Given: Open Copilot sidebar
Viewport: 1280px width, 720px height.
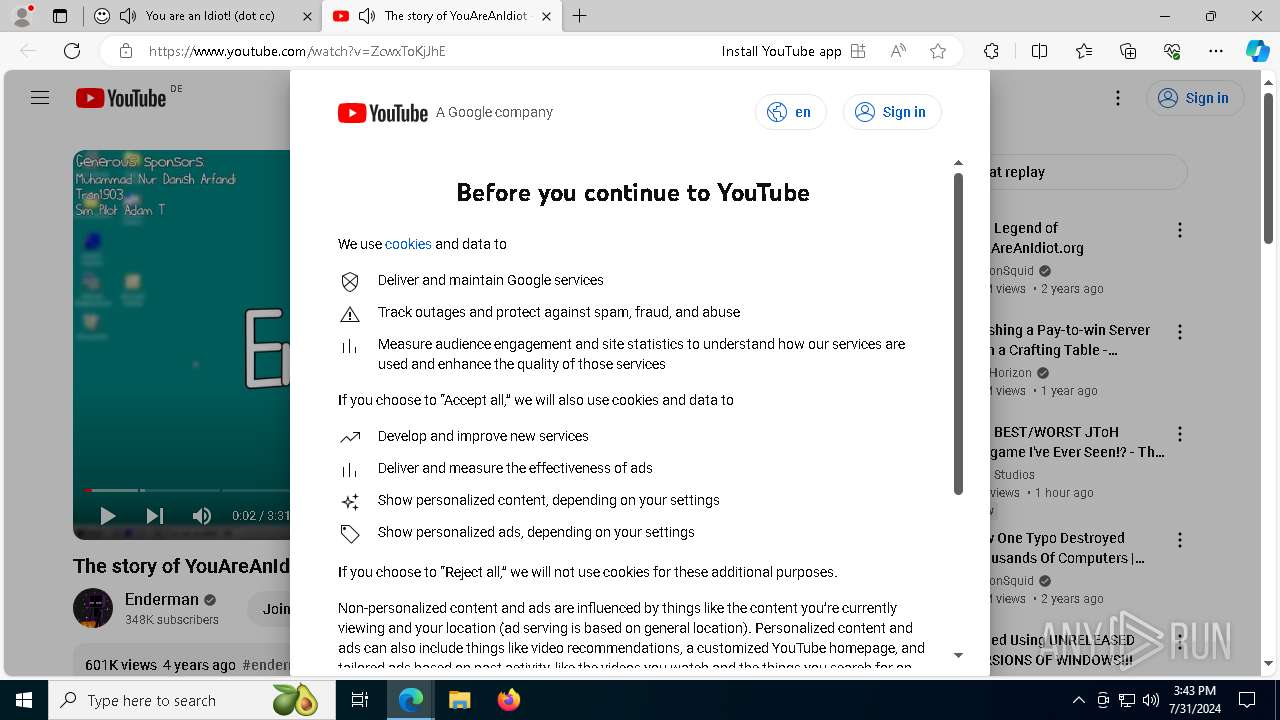Looking at the screenshot, I should 1257,51.
